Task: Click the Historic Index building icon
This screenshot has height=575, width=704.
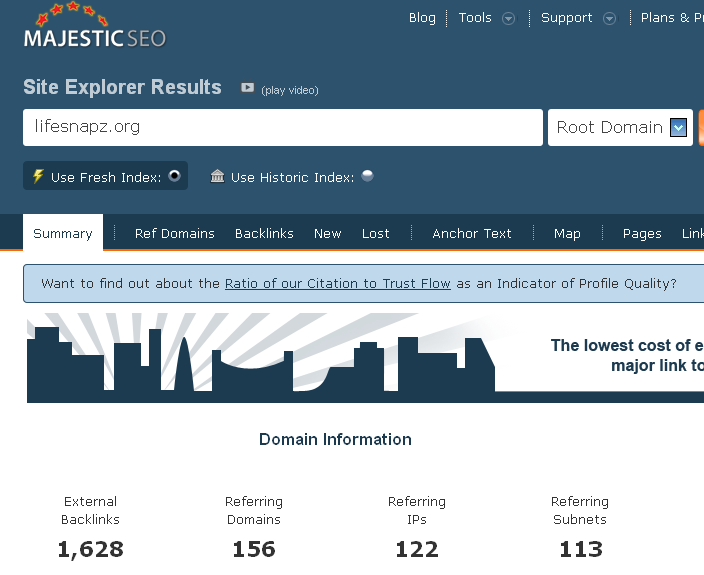Action: 217,177
